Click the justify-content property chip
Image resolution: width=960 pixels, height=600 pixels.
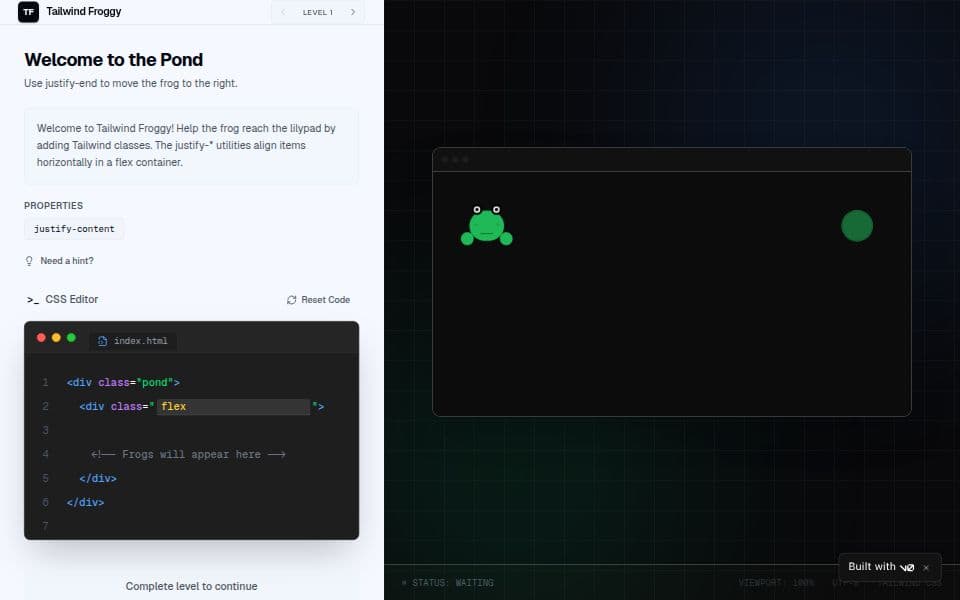[x=74, y=229]
